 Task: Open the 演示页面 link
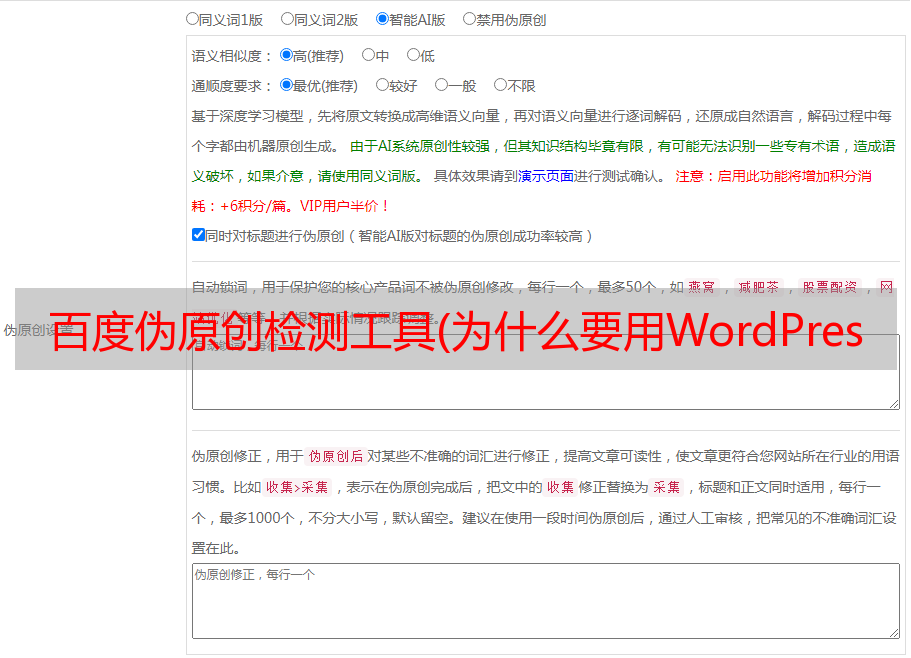point(545,176)
